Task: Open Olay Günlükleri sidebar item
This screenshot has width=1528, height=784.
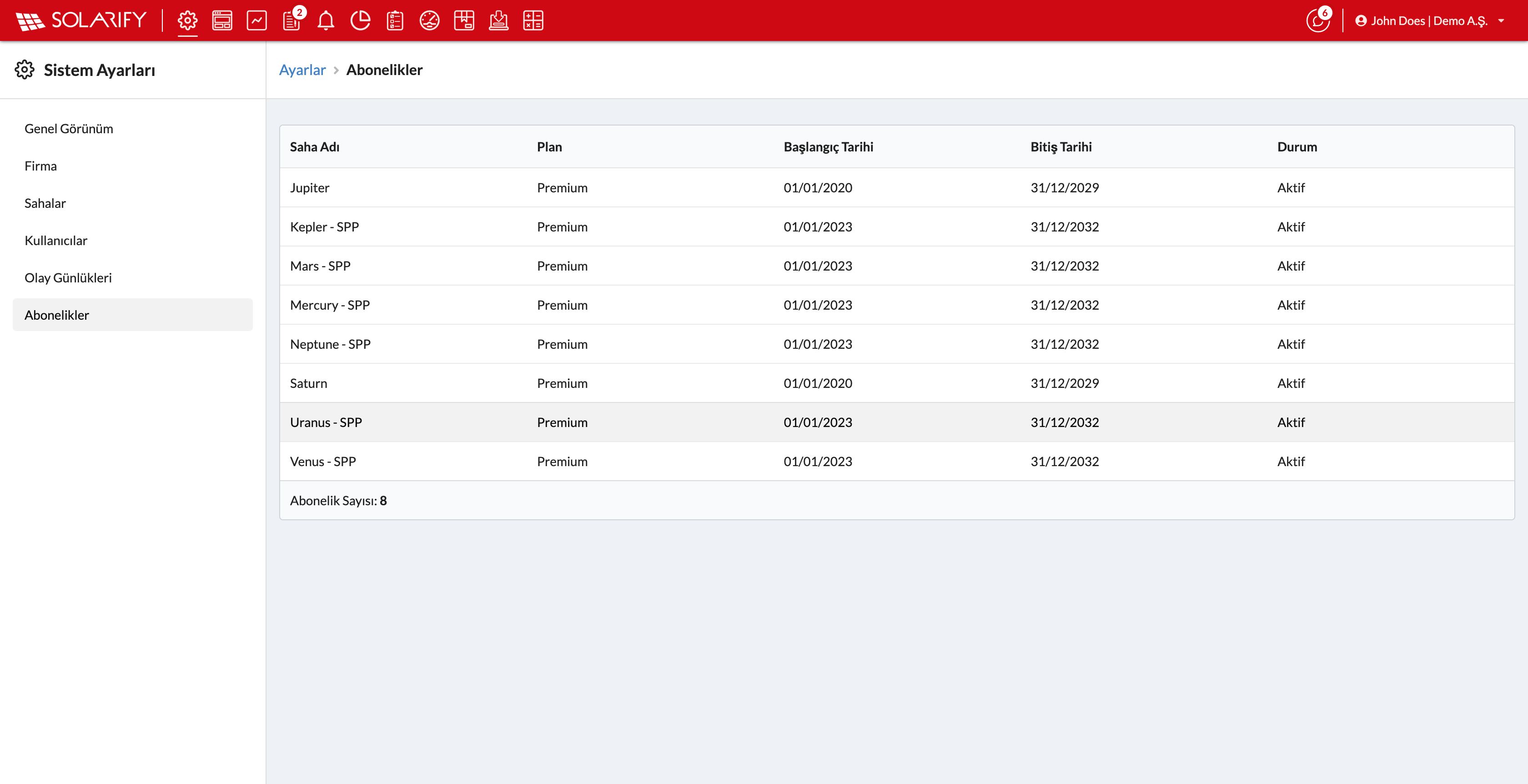Action: (68, 278)
